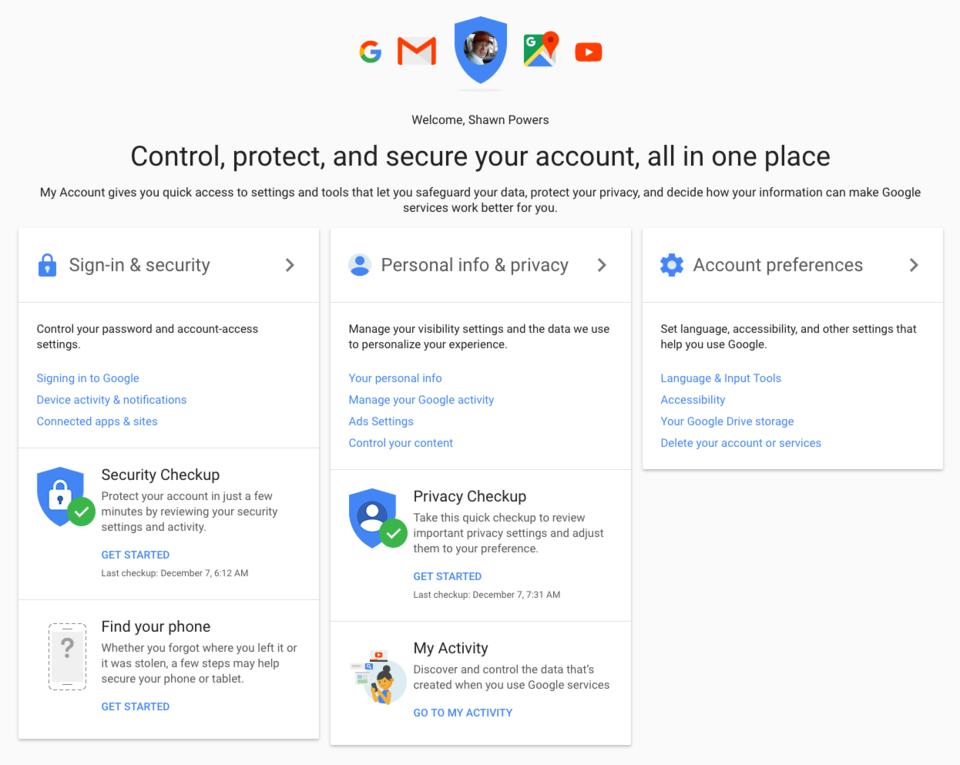Click Delete your account or services
960x765 pixels.
pyautogui.click(x=741, y=443)
